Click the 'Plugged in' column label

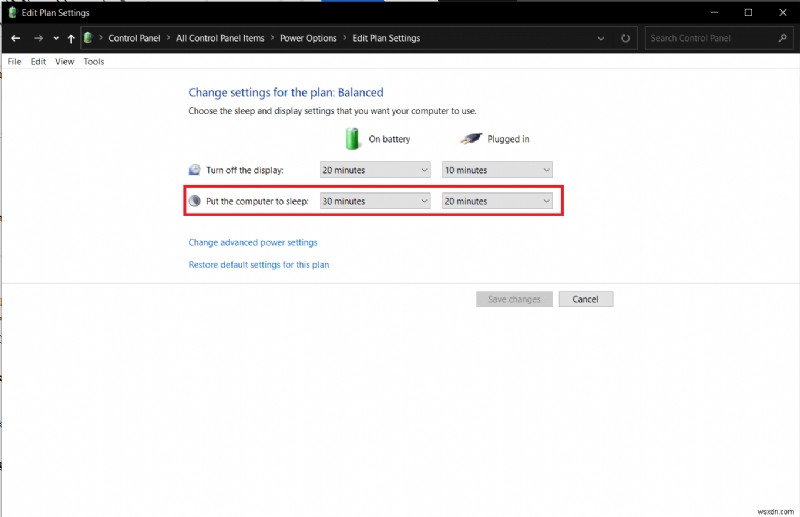(x=508, y=139)
